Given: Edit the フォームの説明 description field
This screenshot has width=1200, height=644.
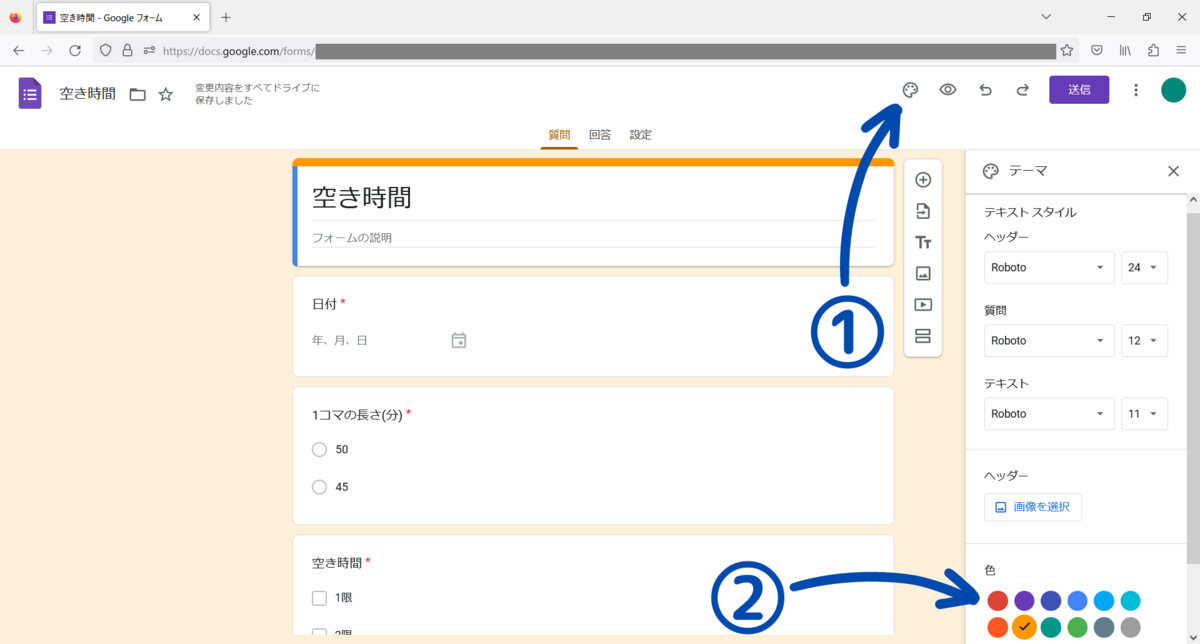Looking at the screenshot, I should pyautogui.click(x=593, y=238).
